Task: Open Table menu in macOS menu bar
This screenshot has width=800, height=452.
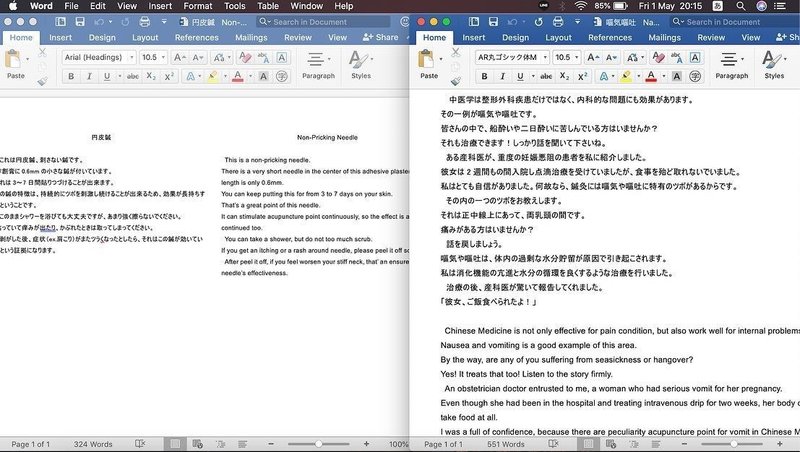Action: (267, 6)
